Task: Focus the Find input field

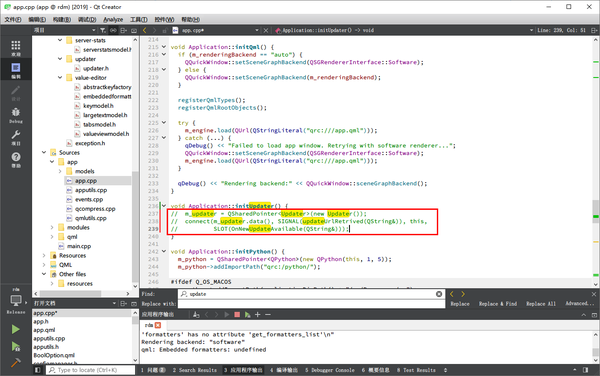Action: tap(311, 294)
